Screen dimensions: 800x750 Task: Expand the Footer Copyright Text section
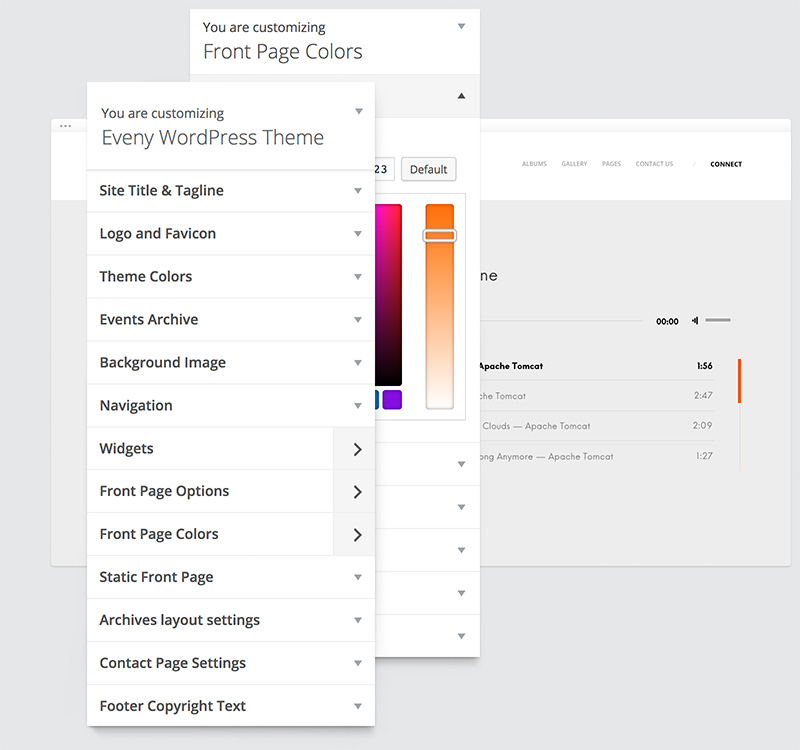coord(231,706)
